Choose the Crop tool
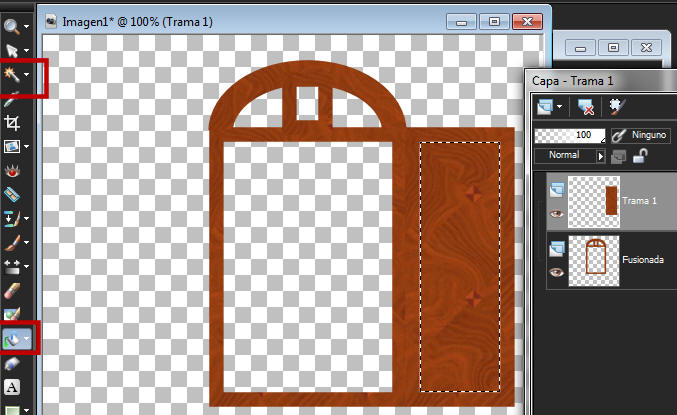677x415 pixels. point(13,123)
